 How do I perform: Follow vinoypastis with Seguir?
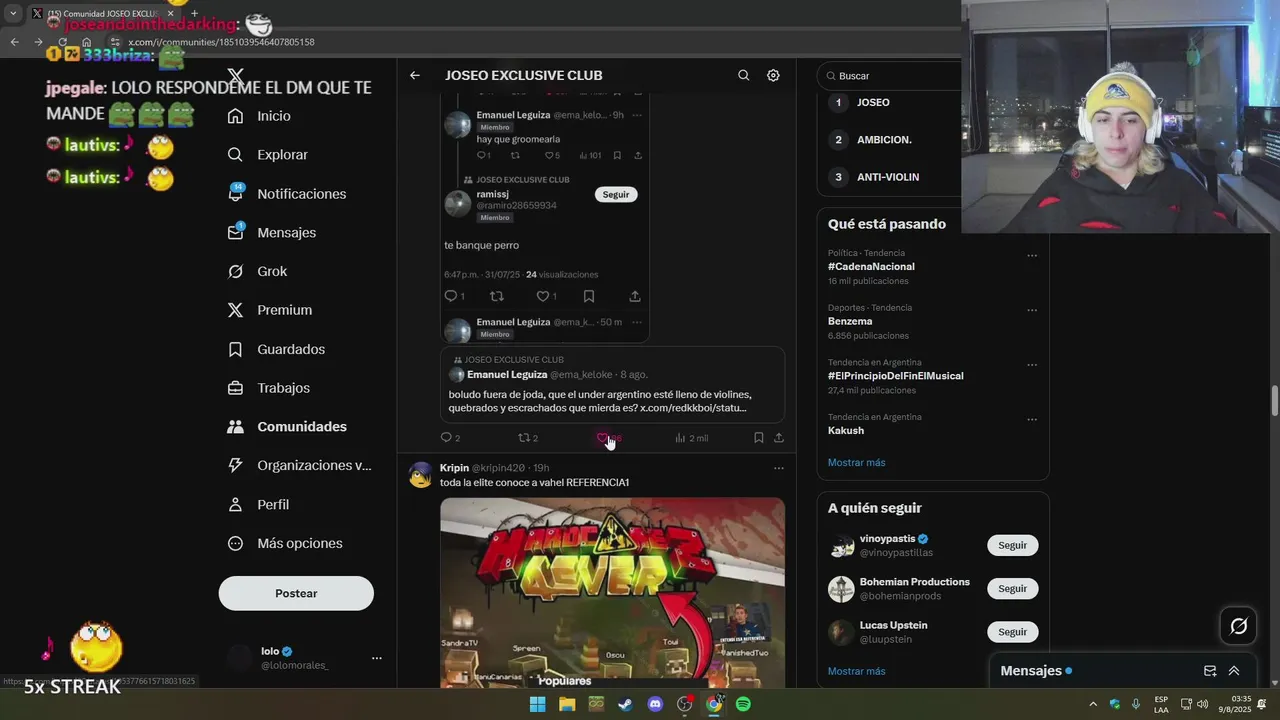tap(1012, 545)
